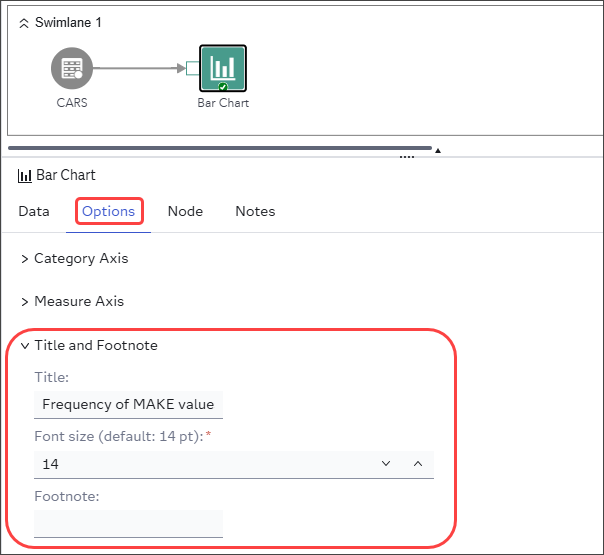Click the Title input field
Image resolution: width=604 pixels, height=555 pixels.
pyautogui.click(x=128, y=404)
